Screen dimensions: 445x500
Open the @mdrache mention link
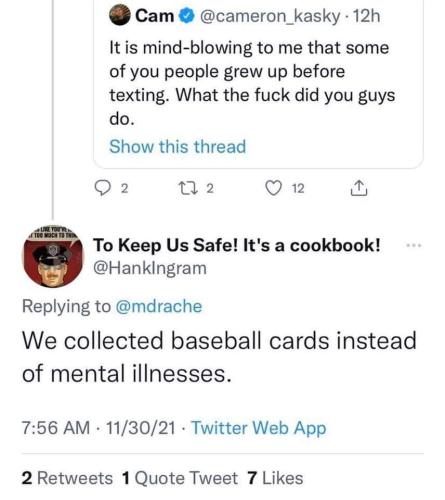(159, 306)
